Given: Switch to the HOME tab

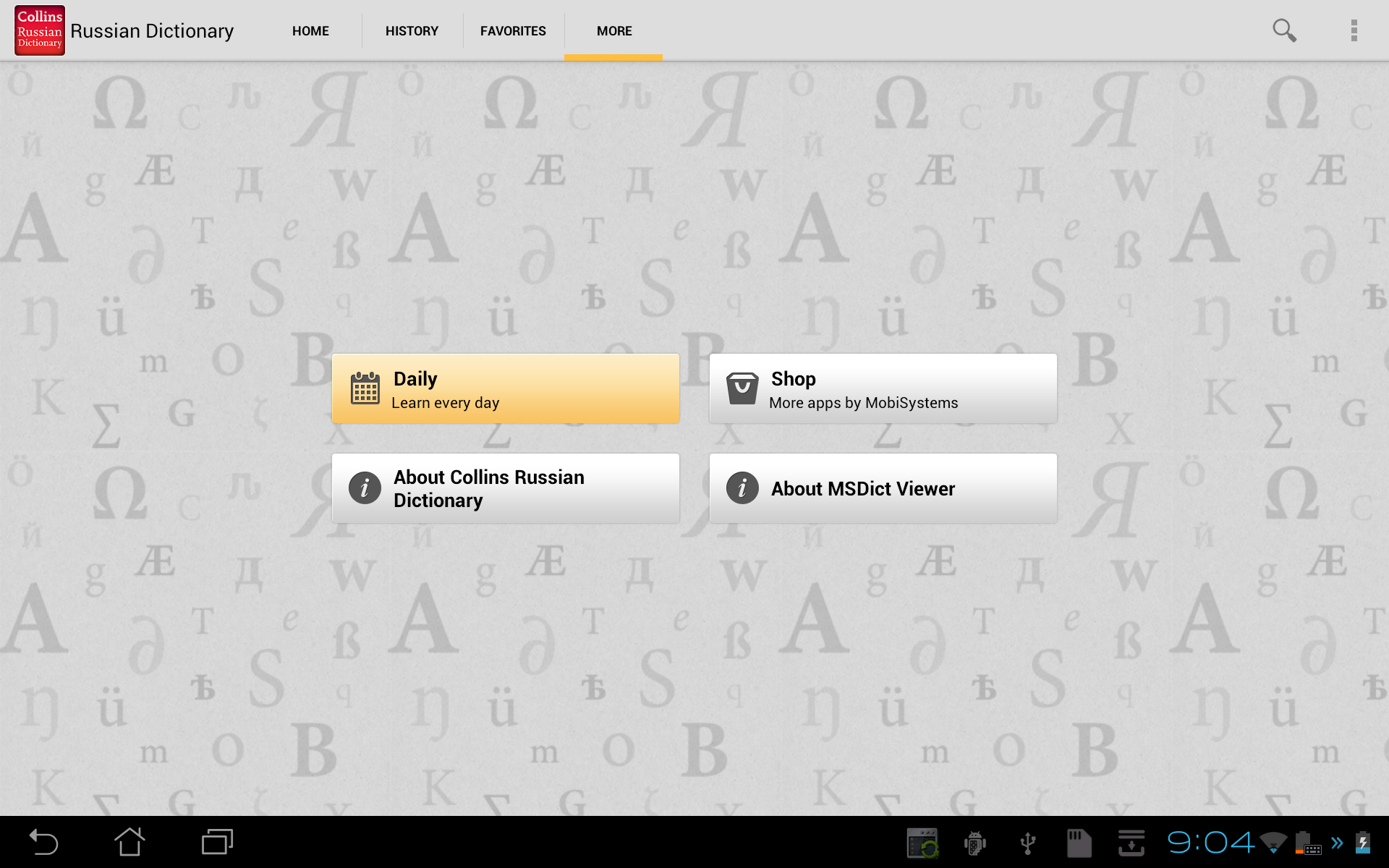Looking at the screenshot, I should coord(310,30).
